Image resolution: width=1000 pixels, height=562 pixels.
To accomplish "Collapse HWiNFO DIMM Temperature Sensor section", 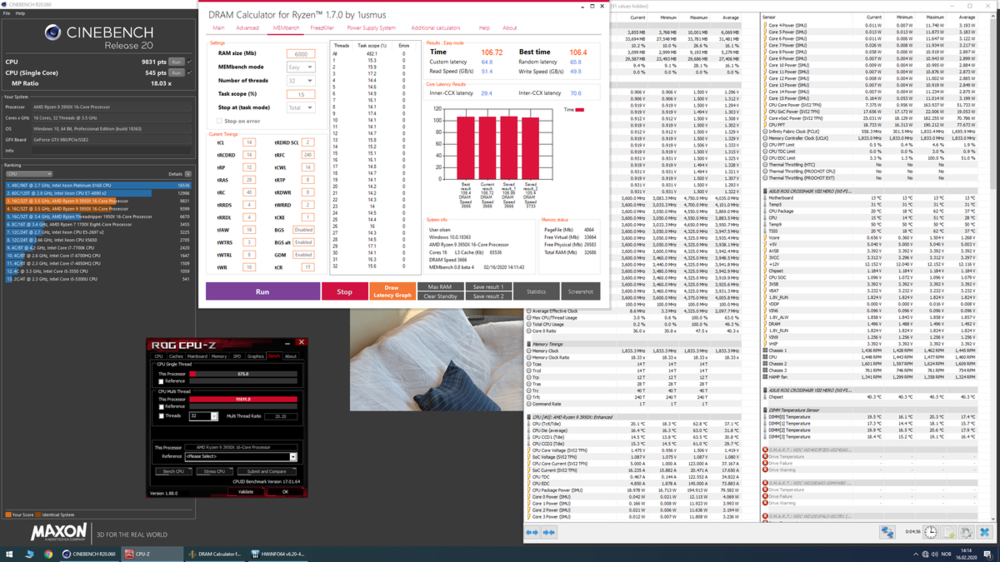I will coord(765,410).
